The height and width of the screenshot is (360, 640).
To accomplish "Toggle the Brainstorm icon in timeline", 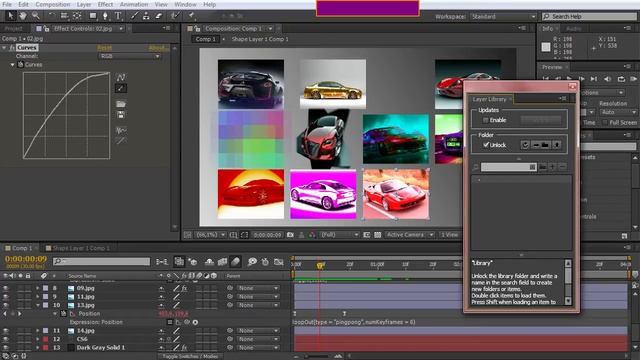I will (252, 262).
